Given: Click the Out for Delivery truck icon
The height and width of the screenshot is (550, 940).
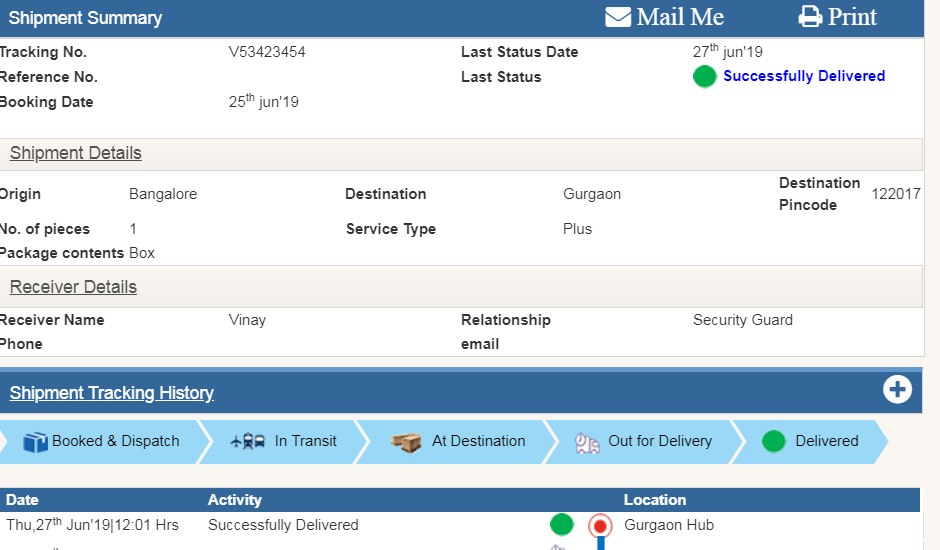Looking at the screenshot, I should [587, 442].
